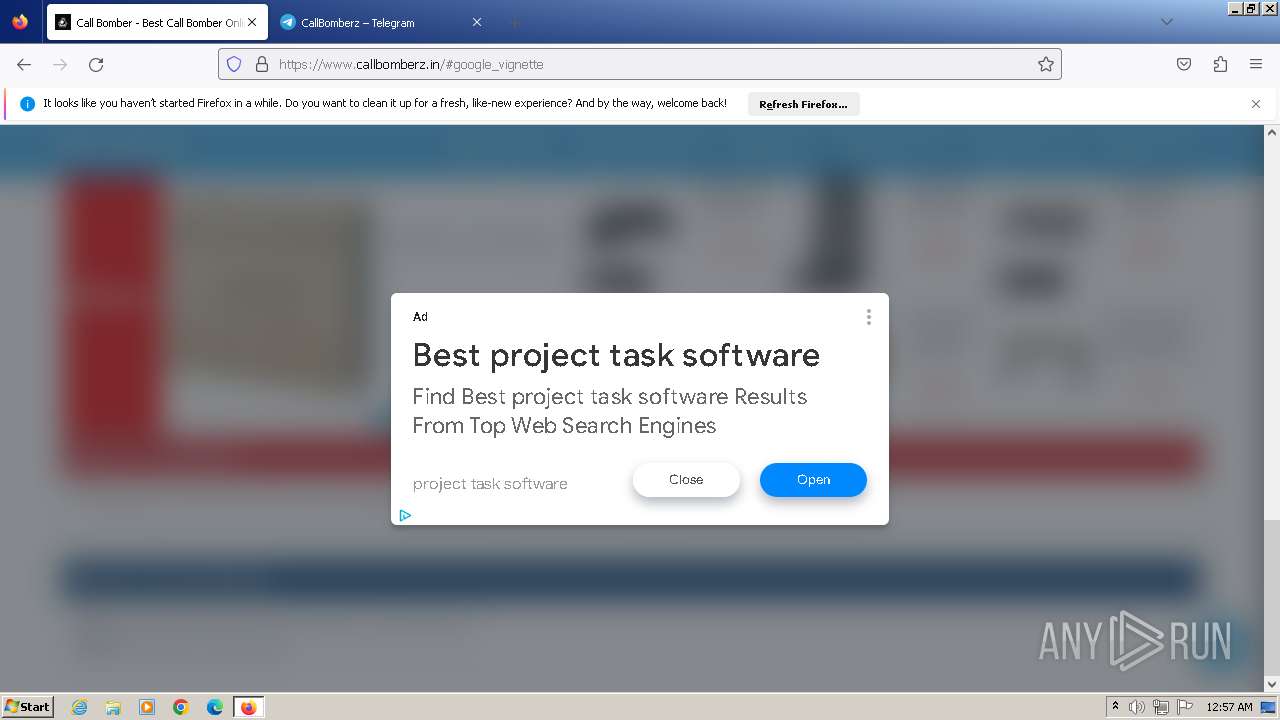The width and height of the screenshot is (1280, 720).
Task: Open the project task software ad
Action: pos(813,480)
